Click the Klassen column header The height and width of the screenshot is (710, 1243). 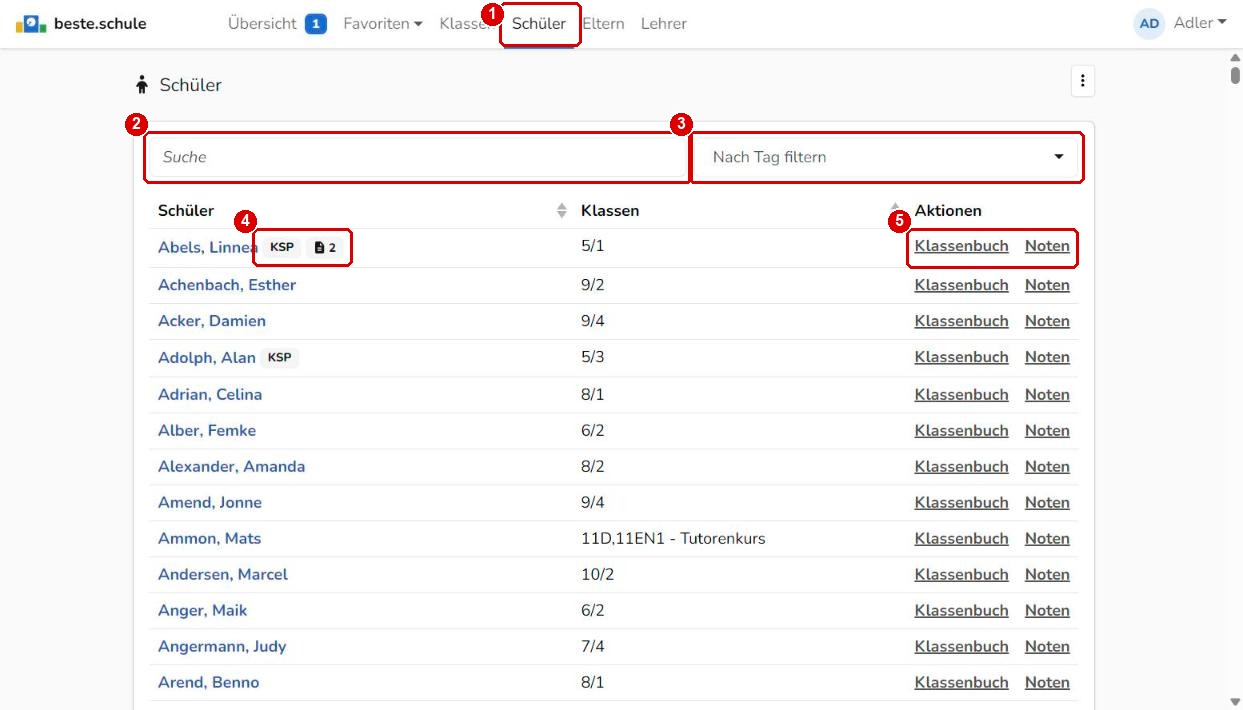[610, 211]
